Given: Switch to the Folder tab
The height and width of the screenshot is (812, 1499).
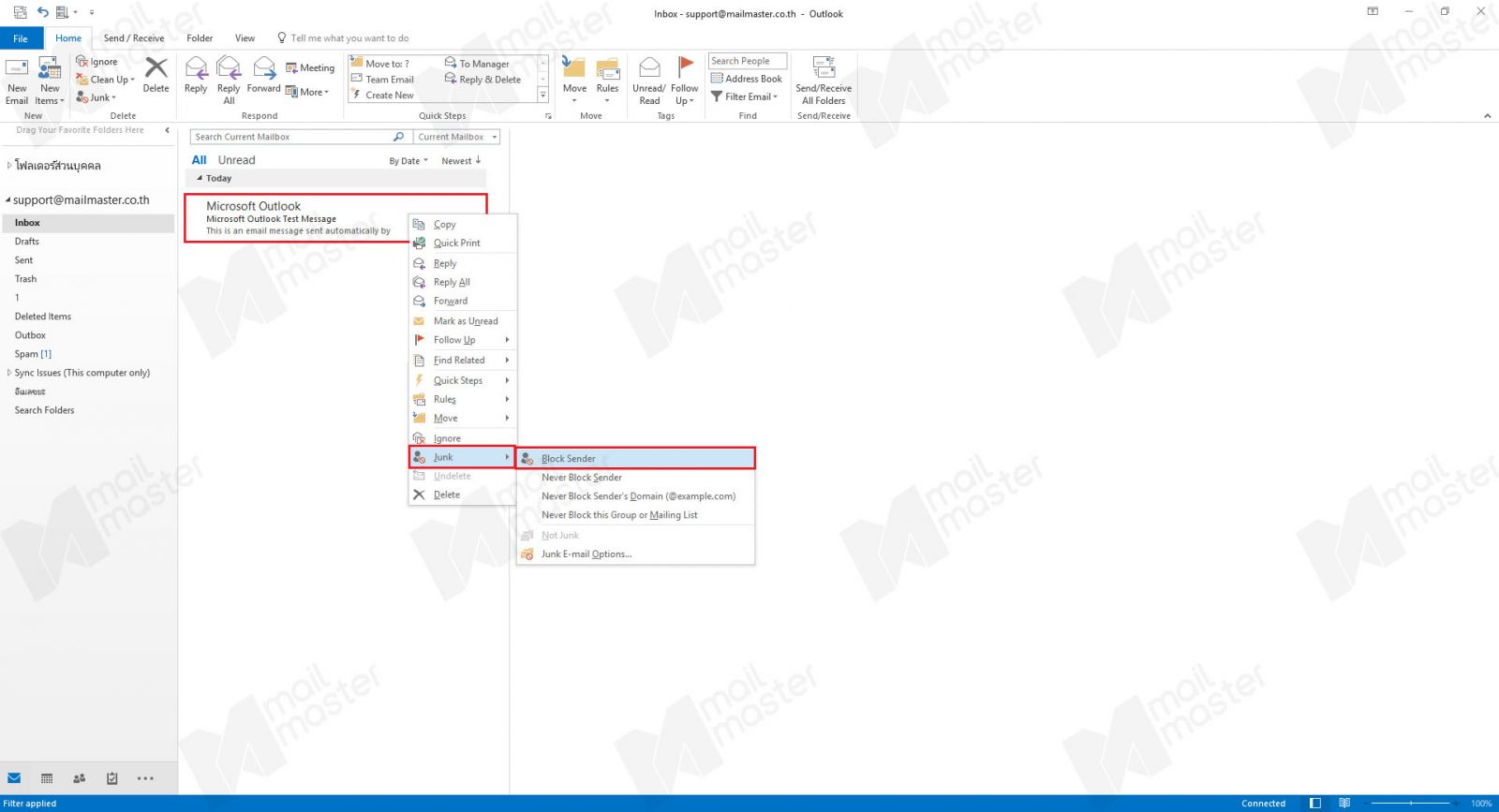Looking at the screenshot, I should pyautogui.click(x=200, y=38).
